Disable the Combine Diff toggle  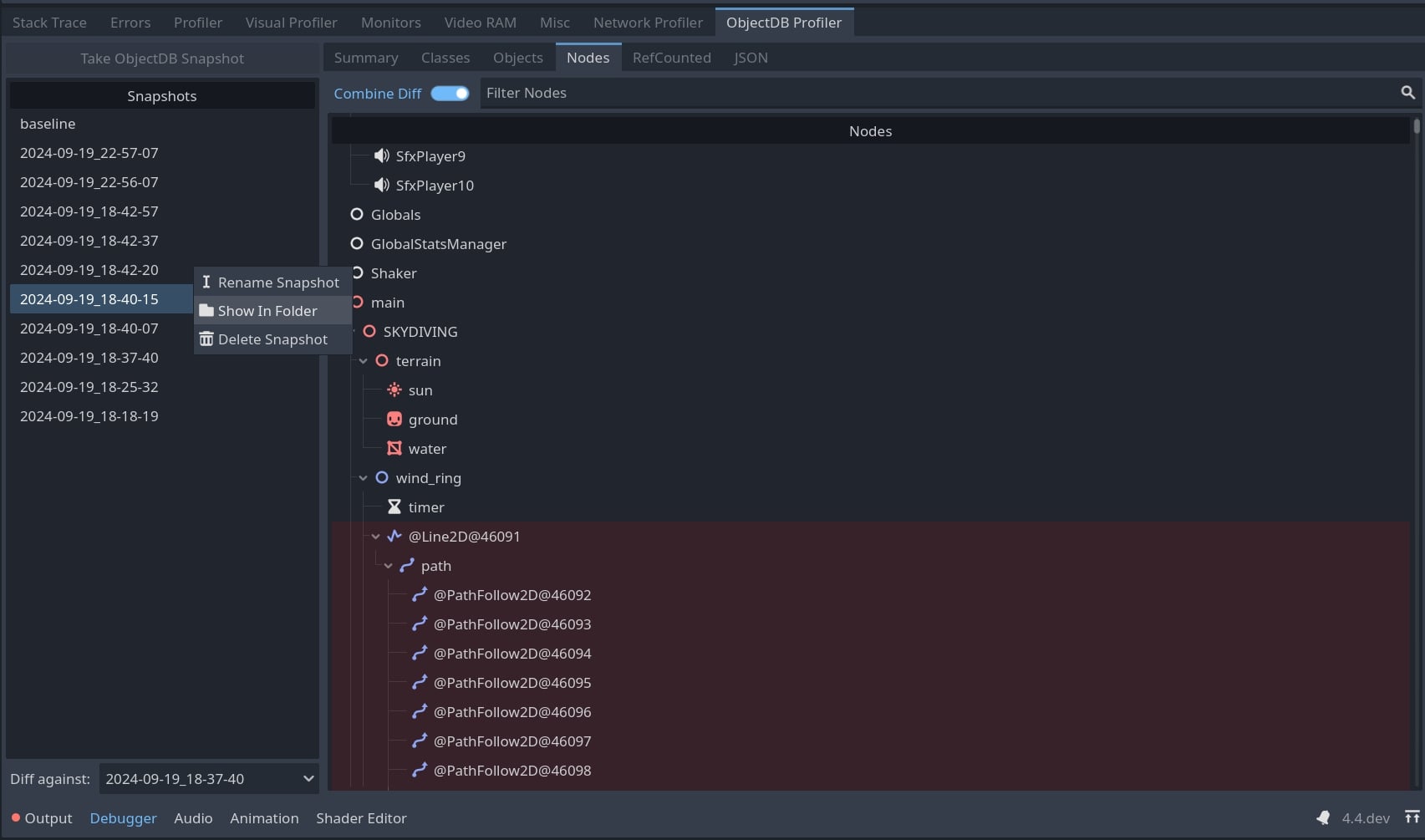450,93
